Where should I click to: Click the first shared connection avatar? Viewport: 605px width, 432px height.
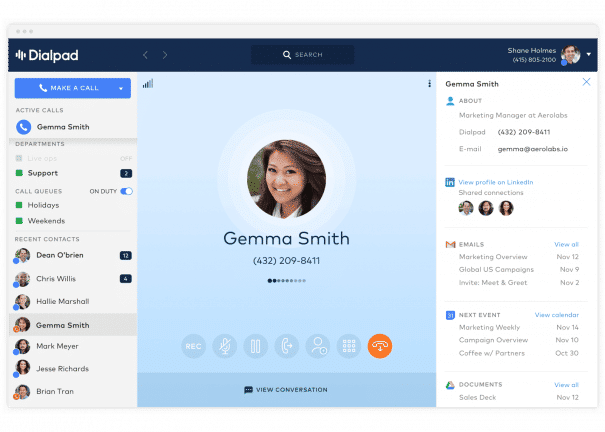click(x=466, y=208)
